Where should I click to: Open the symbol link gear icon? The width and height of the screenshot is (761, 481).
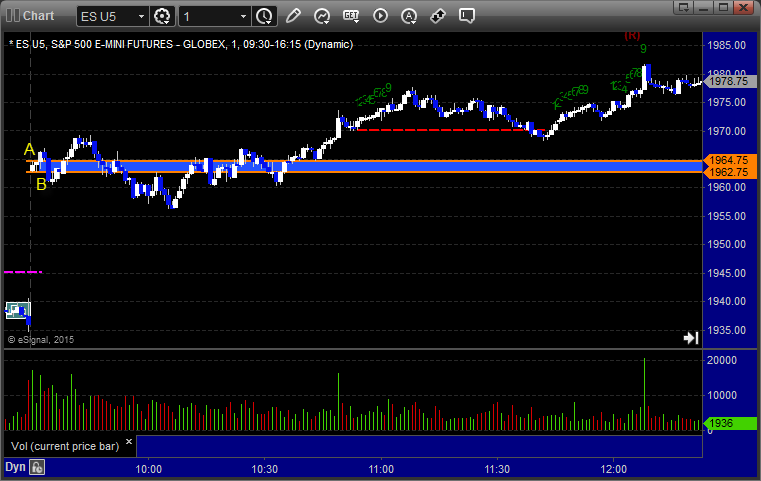164,16
